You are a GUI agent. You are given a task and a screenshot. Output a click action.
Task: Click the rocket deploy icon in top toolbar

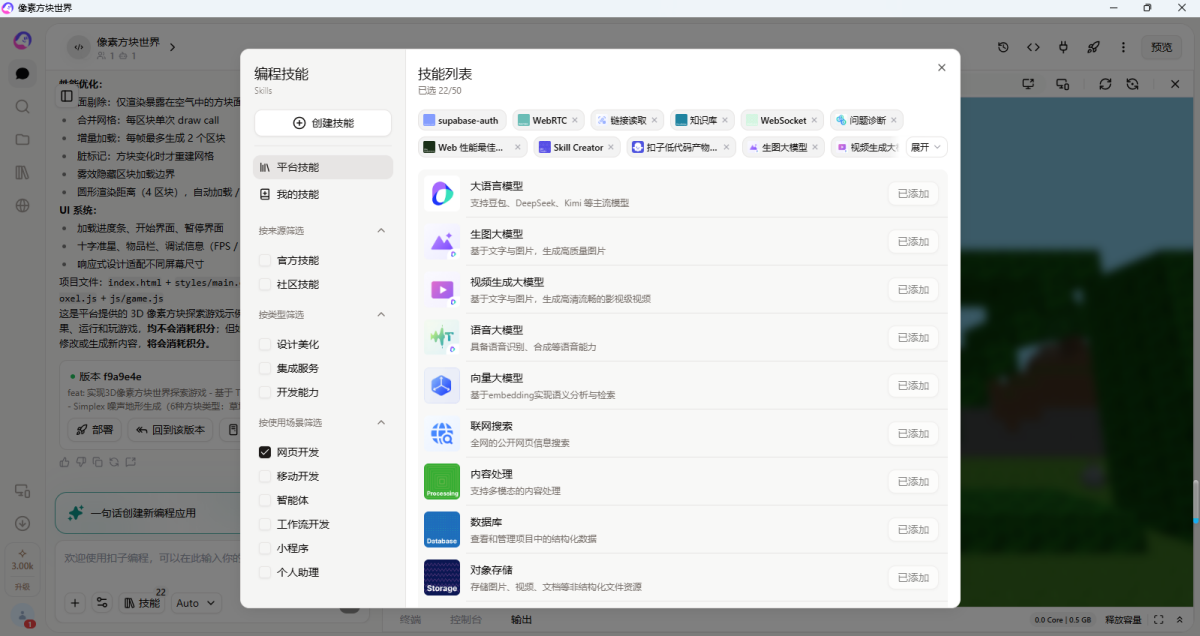(1093, 47)
